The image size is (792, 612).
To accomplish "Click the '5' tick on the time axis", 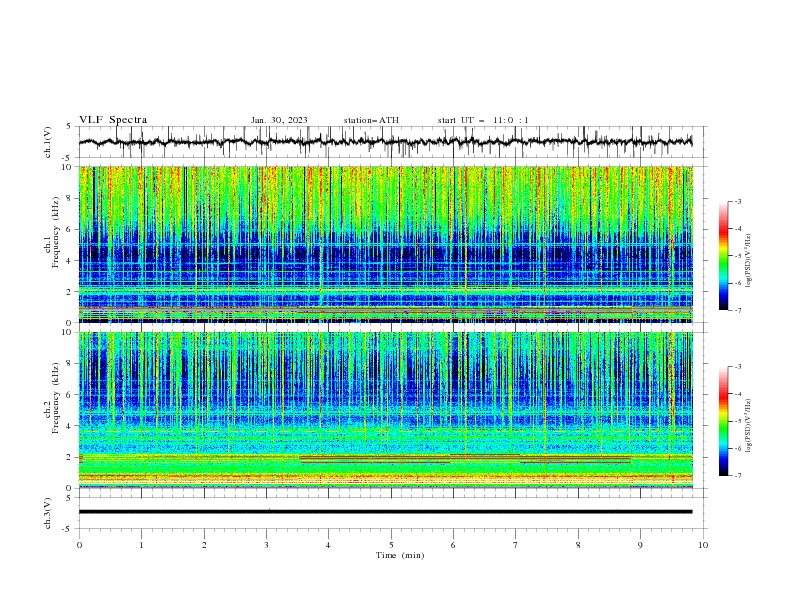I will coord(391,545).
